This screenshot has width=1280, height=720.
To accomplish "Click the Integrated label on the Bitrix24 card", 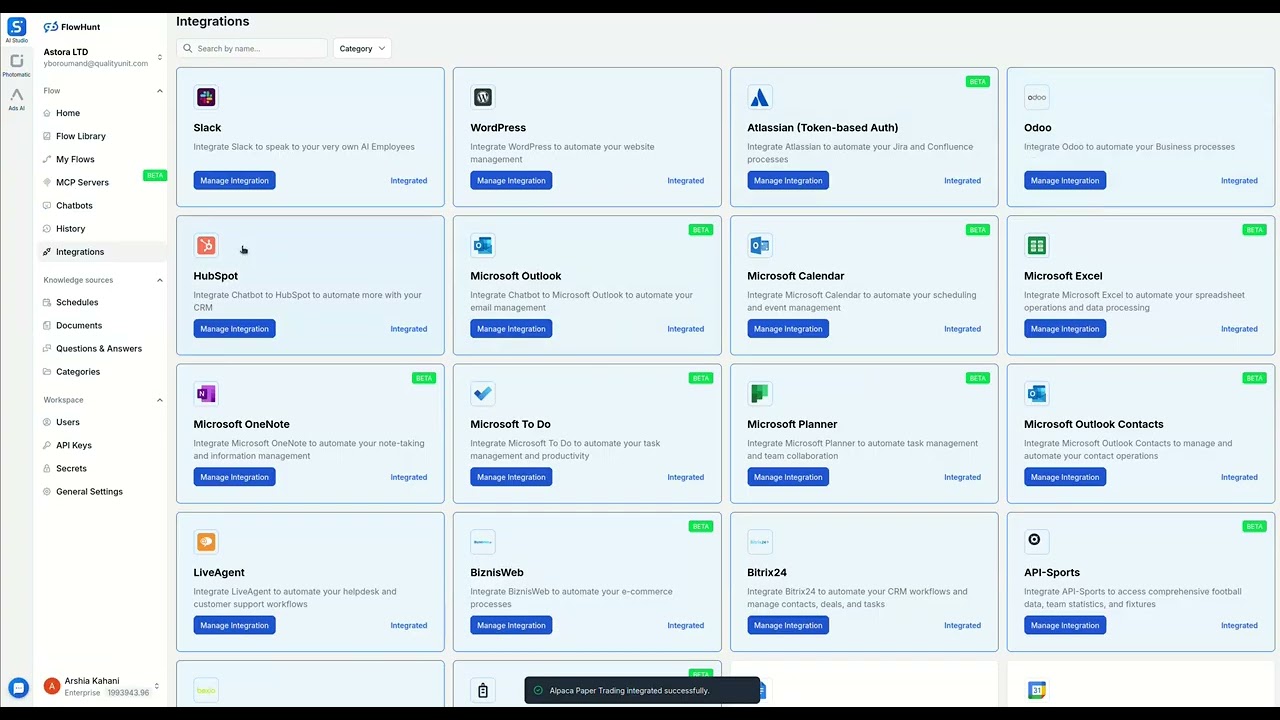I will point(962,625).
